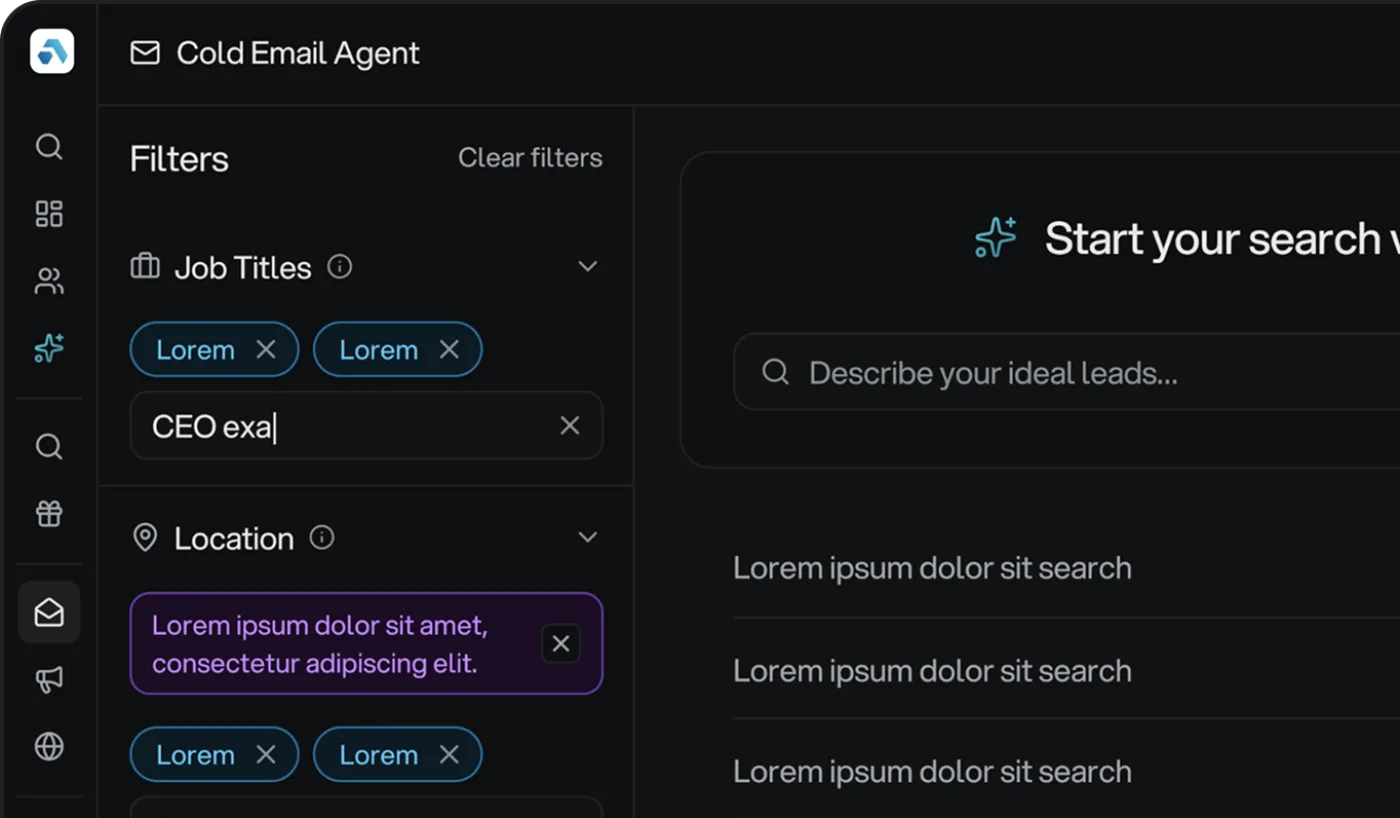Select the dashboard grid icon
The height and width of the screenshot is (818, 1400).
point(48,213)
